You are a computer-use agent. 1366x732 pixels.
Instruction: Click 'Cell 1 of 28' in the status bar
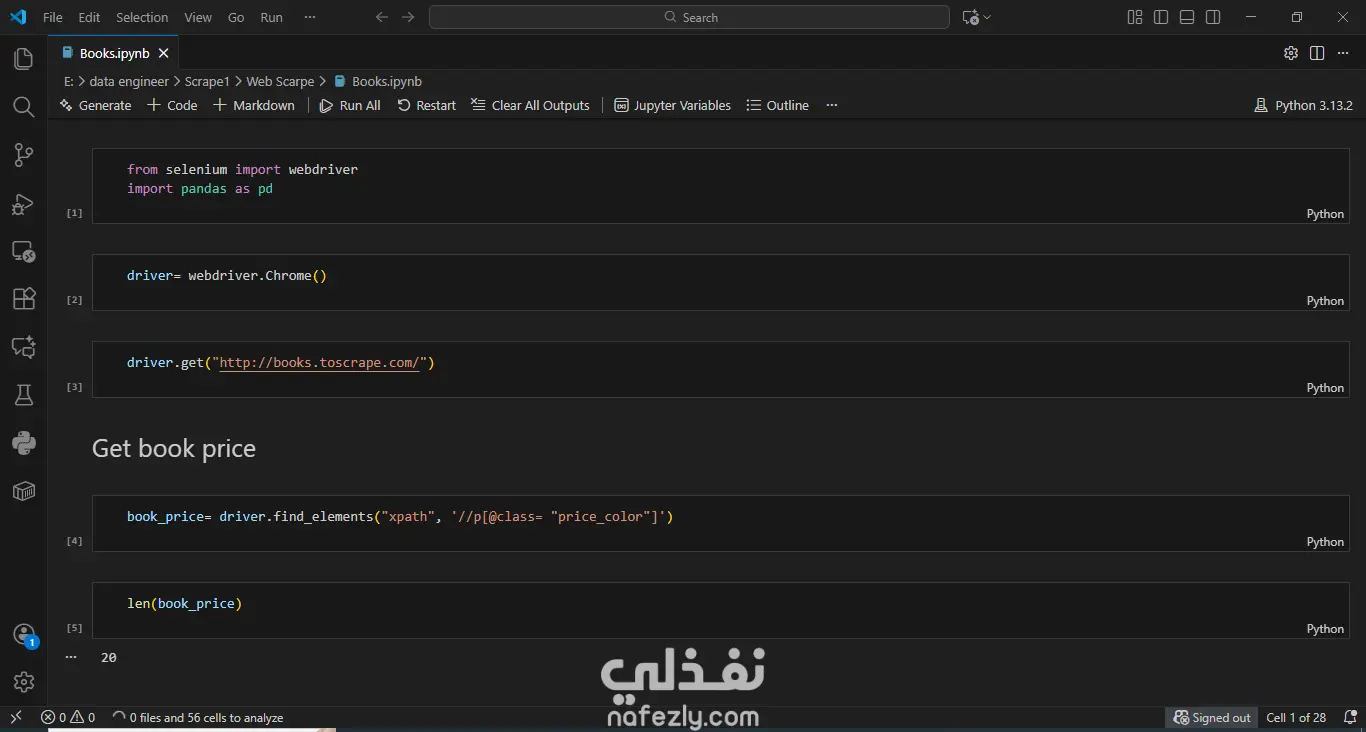(x=1296, y=717)
